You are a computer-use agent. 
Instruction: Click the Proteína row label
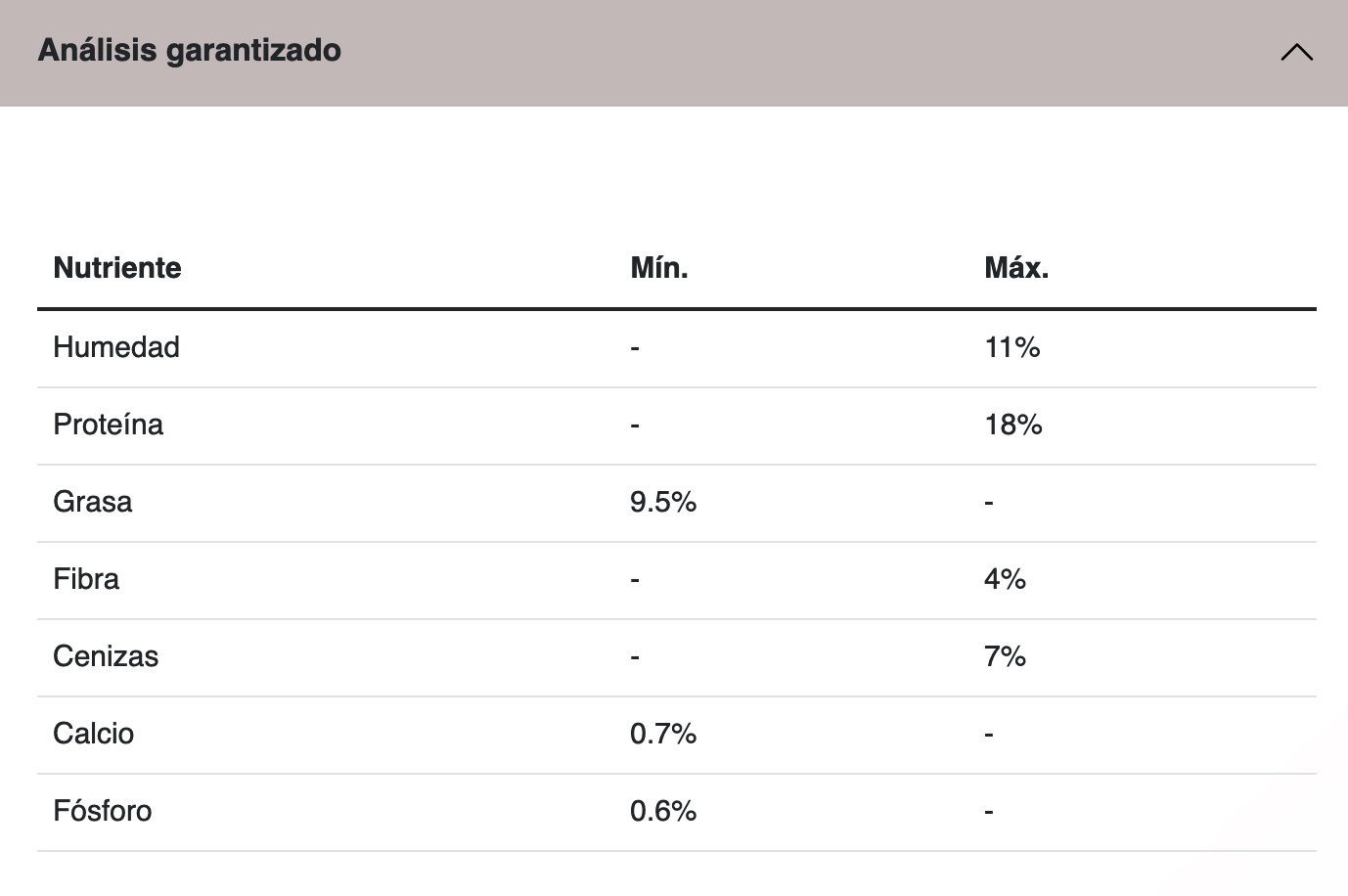[x=109, y=425]
